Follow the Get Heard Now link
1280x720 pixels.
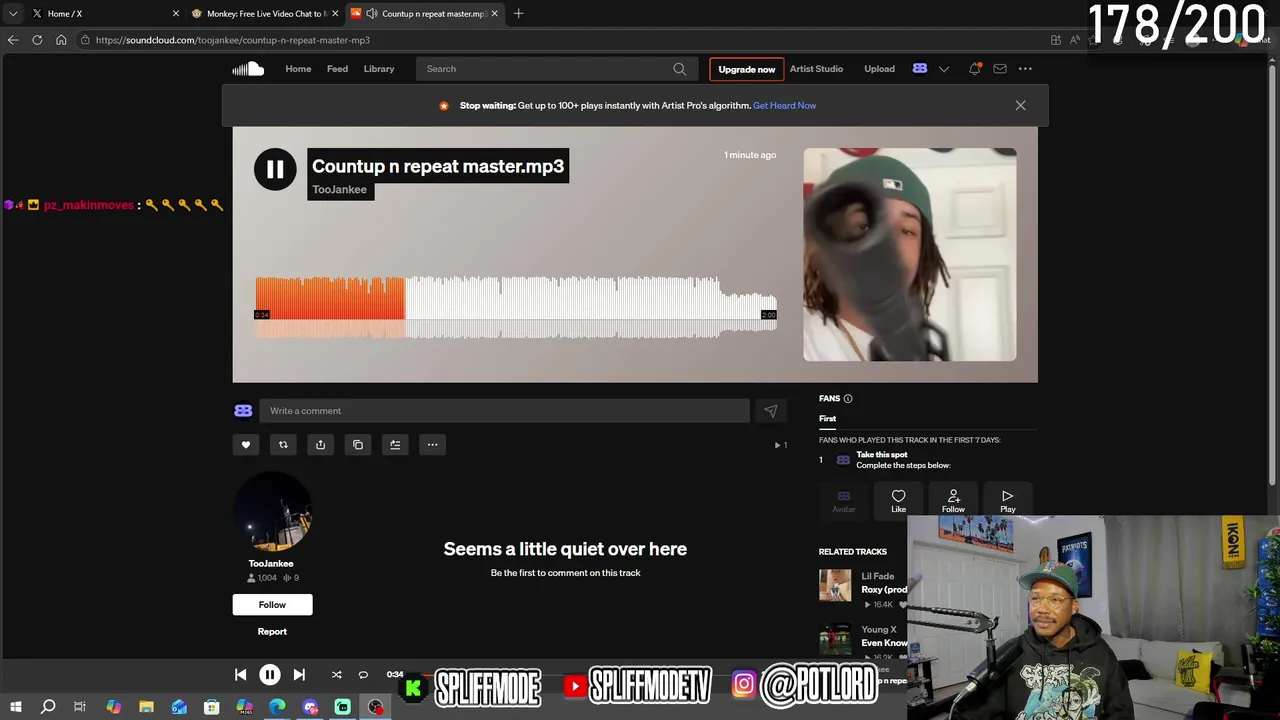[784, 105]
